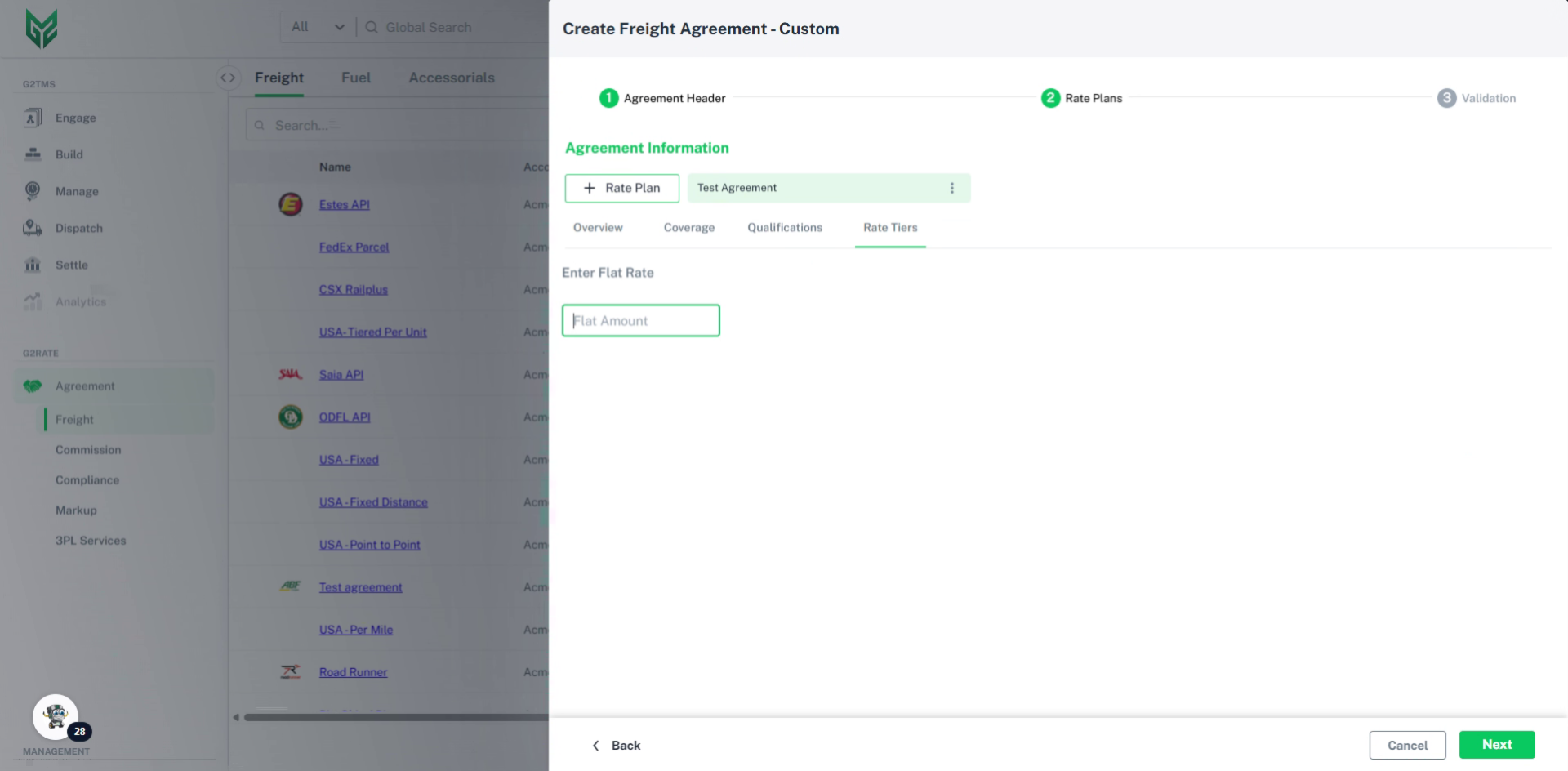Image resolution: width=1568 pixels, height=771 pixels.
Task: Expand the Agreement sidebar section
Action: [85, 386]
